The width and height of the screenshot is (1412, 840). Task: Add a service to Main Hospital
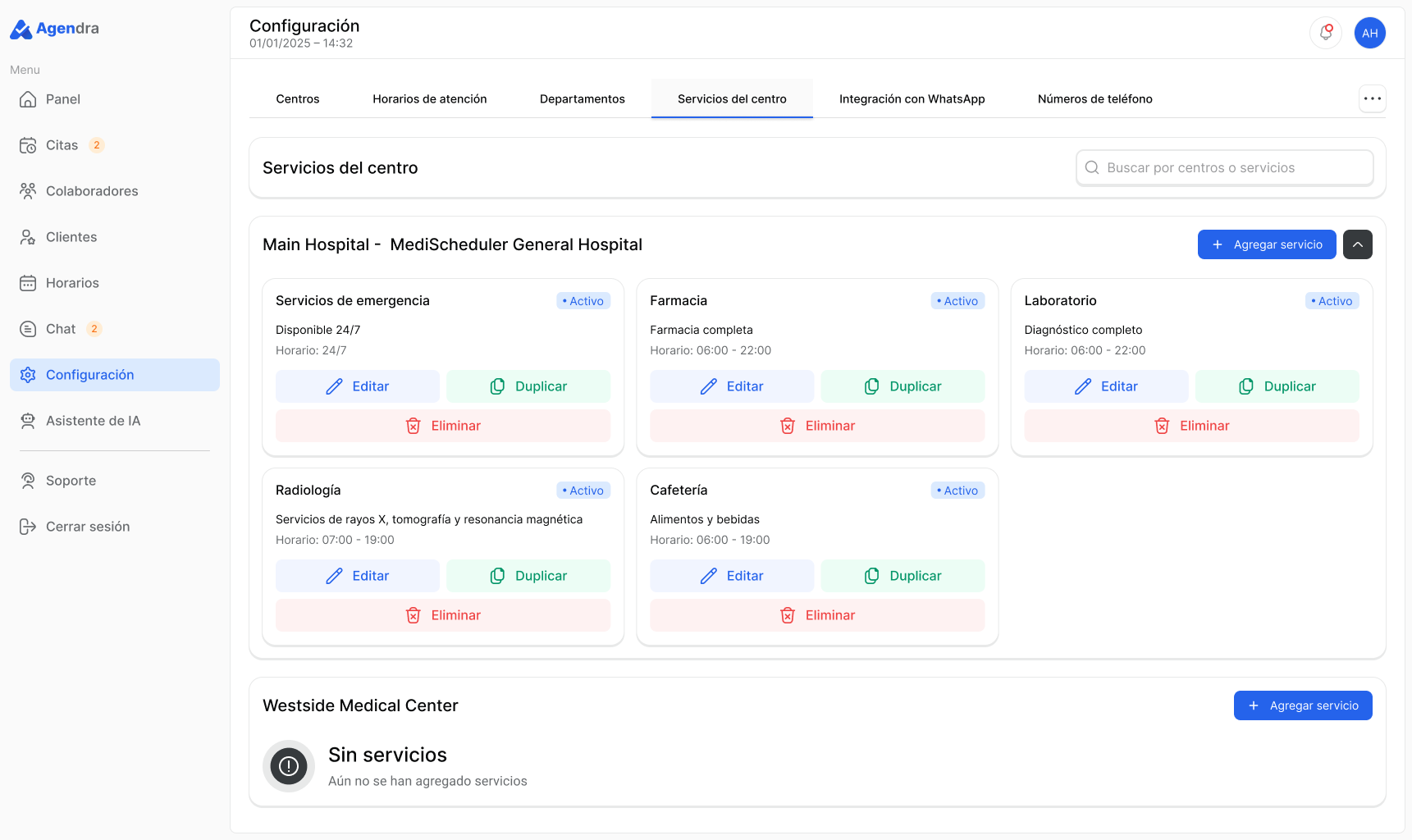(1266, 244)
